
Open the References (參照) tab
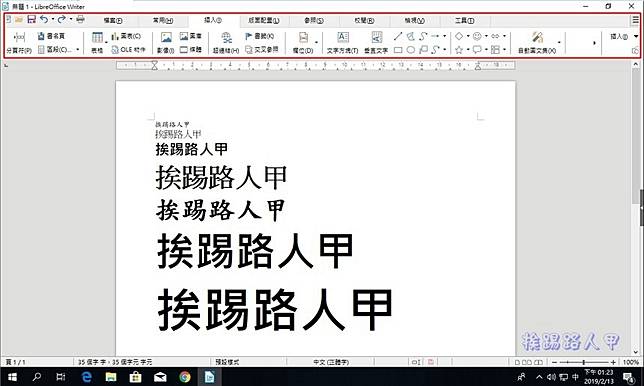(314, 20)
